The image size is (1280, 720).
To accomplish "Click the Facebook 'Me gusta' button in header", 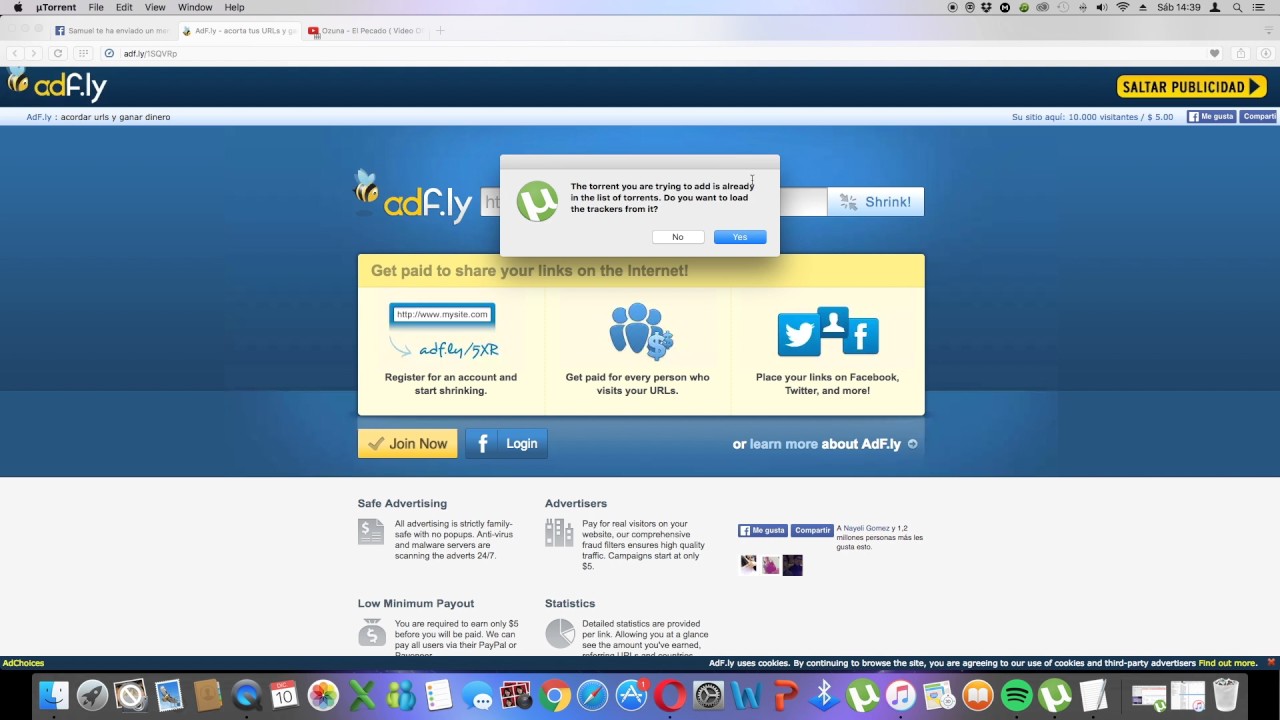I will pyautogui.click(x=1211, y=117).
